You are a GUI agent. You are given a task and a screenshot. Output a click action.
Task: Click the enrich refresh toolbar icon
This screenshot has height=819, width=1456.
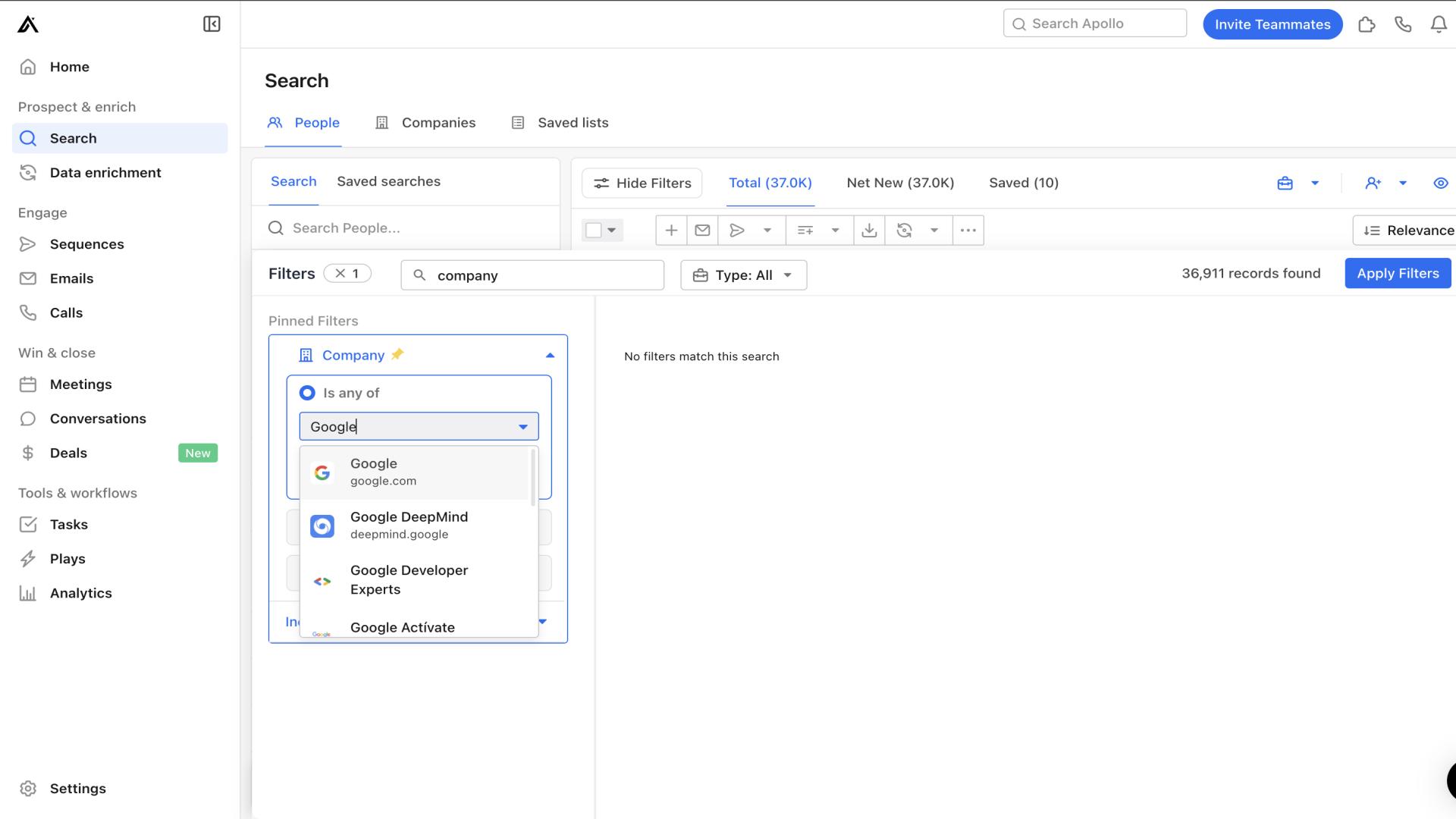[904, 231]
